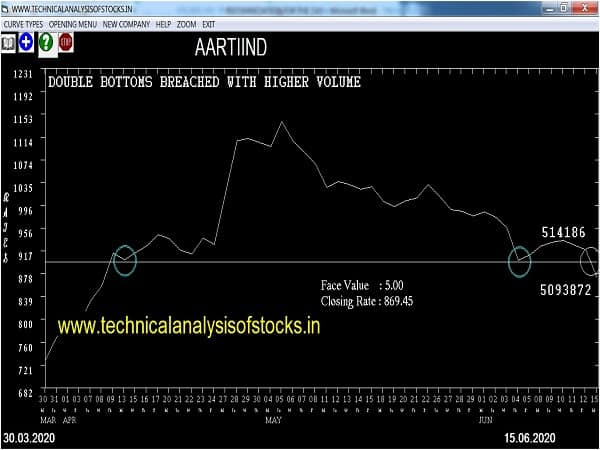Open the CURVE TYPES menu

tap(24, 23)
